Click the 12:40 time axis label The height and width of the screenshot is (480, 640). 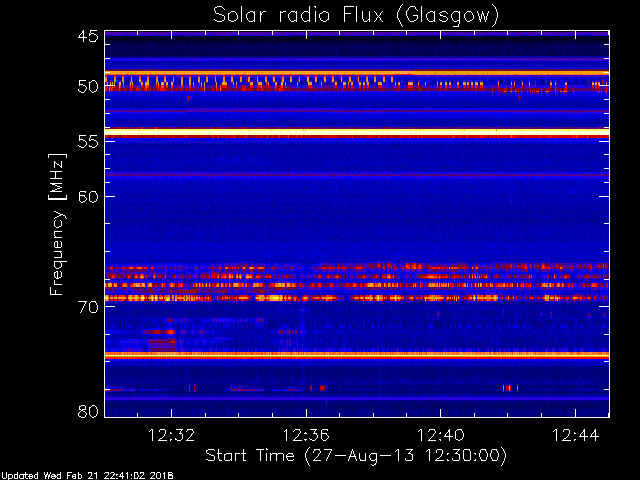click(440, 435)
